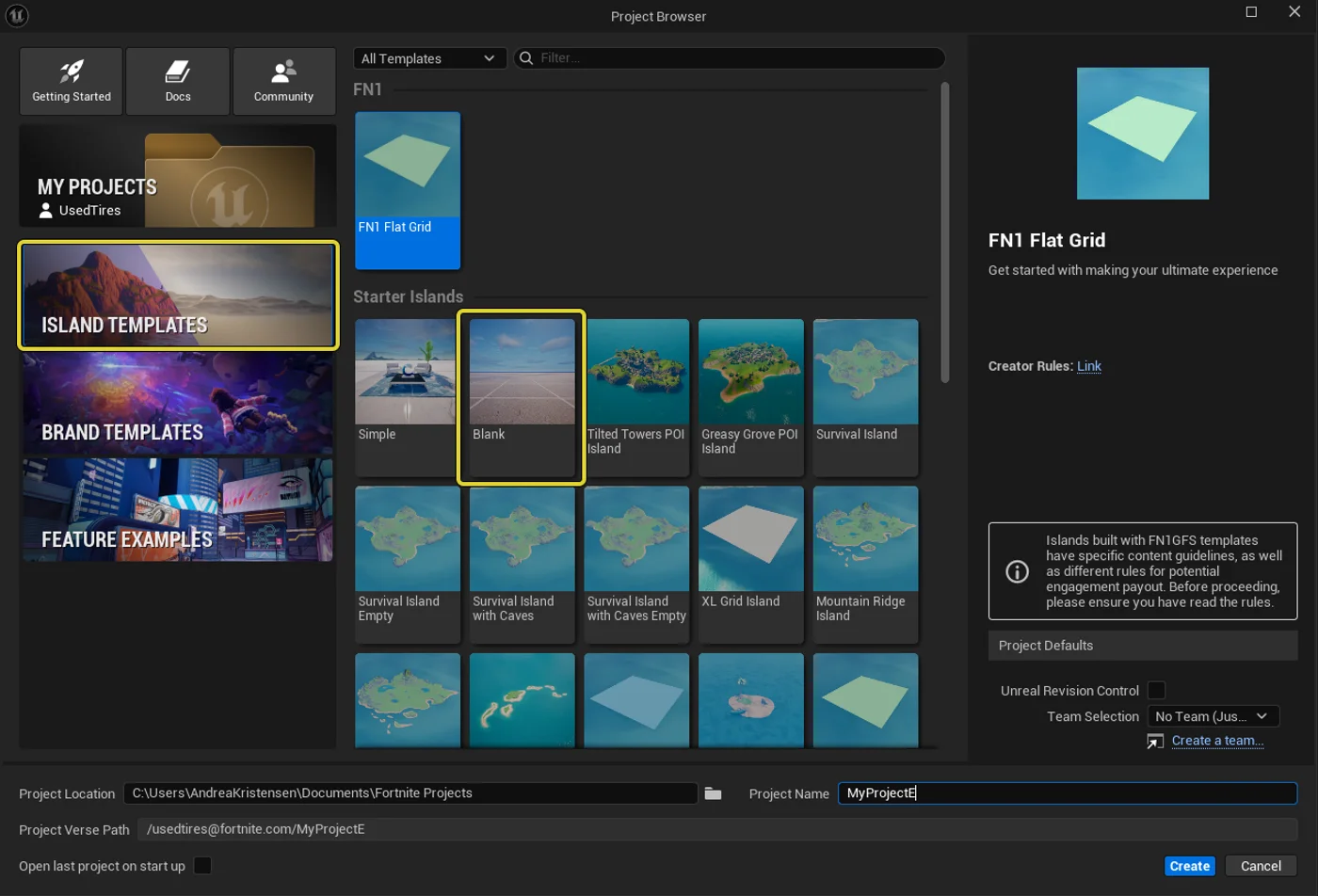This screenshot has height=896, width=1318.
Task: Maximize the Project Browser window
Action: point(1251,12)
